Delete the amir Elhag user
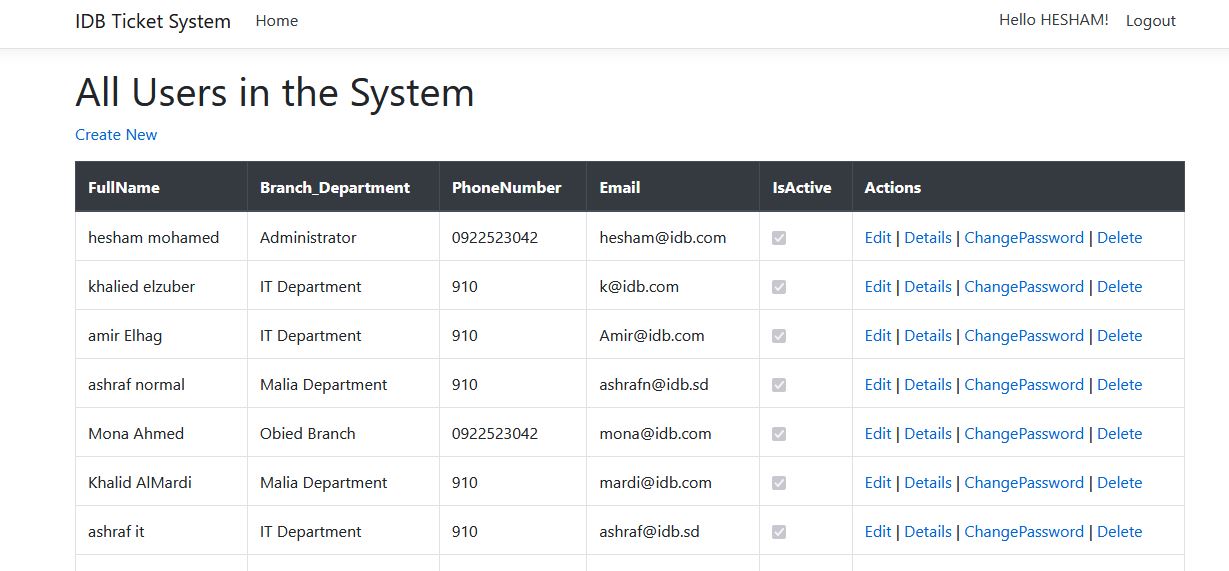This screenshot has height=571, width=1229. [x=1120, y=336]
